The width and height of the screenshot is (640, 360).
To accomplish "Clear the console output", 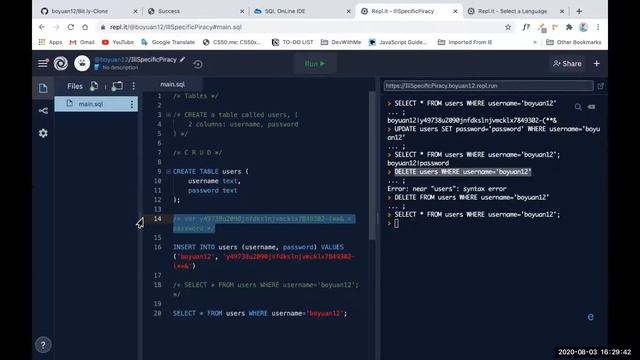I will (x=591, y=107).
